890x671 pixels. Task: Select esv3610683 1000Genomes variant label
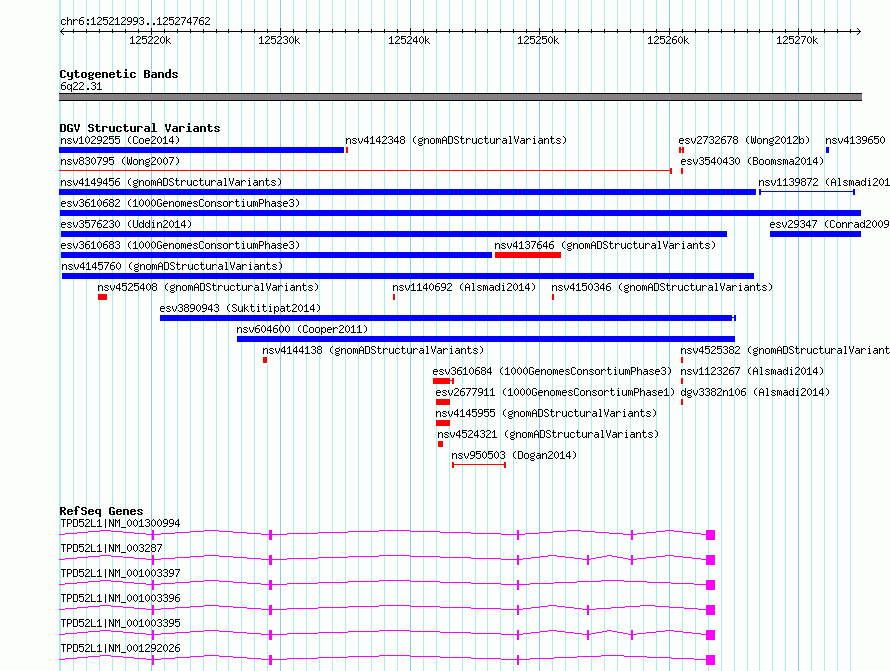[x=180, y=245]
